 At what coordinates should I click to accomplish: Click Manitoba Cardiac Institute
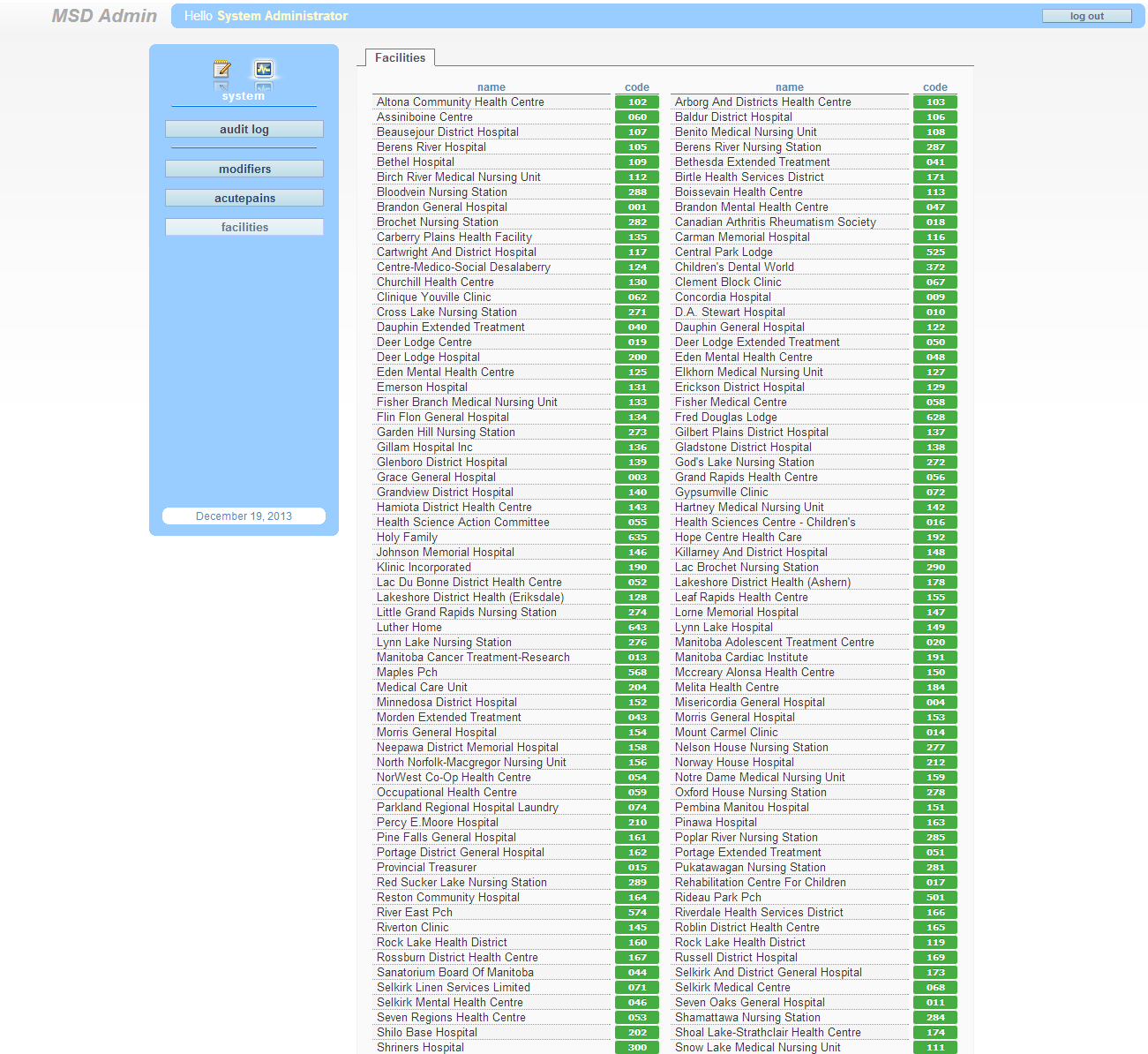point(741,657)
